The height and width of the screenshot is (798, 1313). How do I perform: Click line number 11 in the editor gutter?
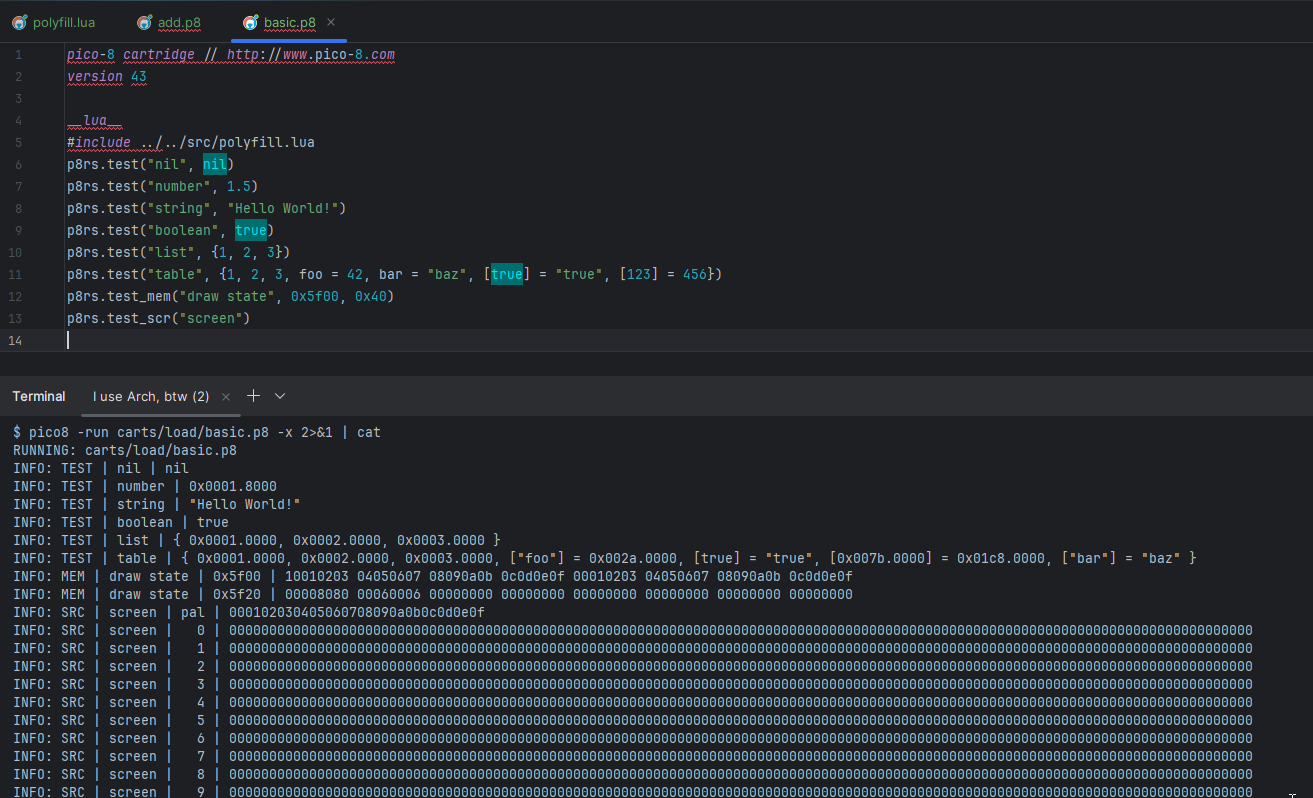point(16,274)
